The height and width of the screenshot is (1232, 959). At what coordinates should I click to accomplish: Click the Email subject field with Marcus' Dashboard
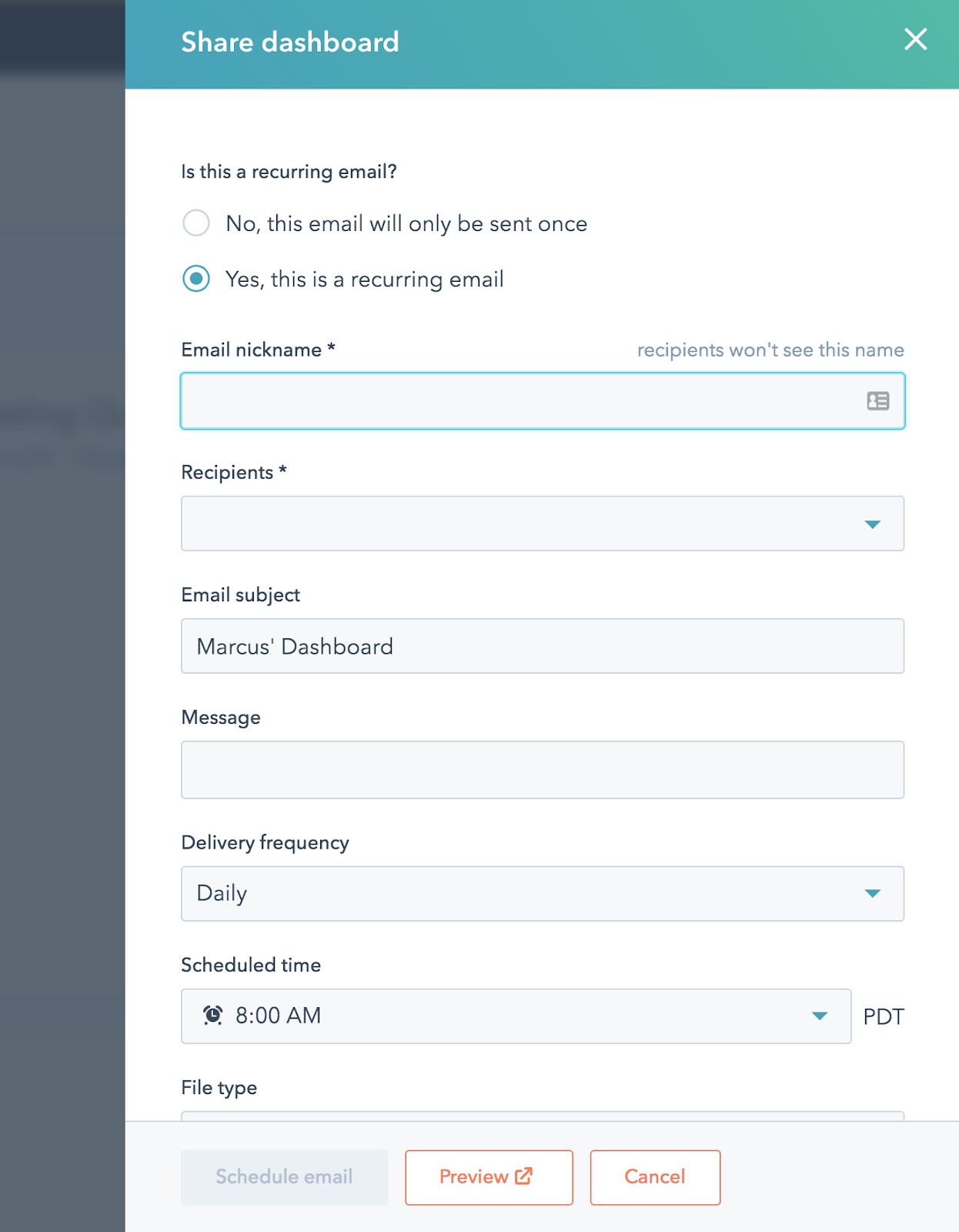tap(542, 646)
